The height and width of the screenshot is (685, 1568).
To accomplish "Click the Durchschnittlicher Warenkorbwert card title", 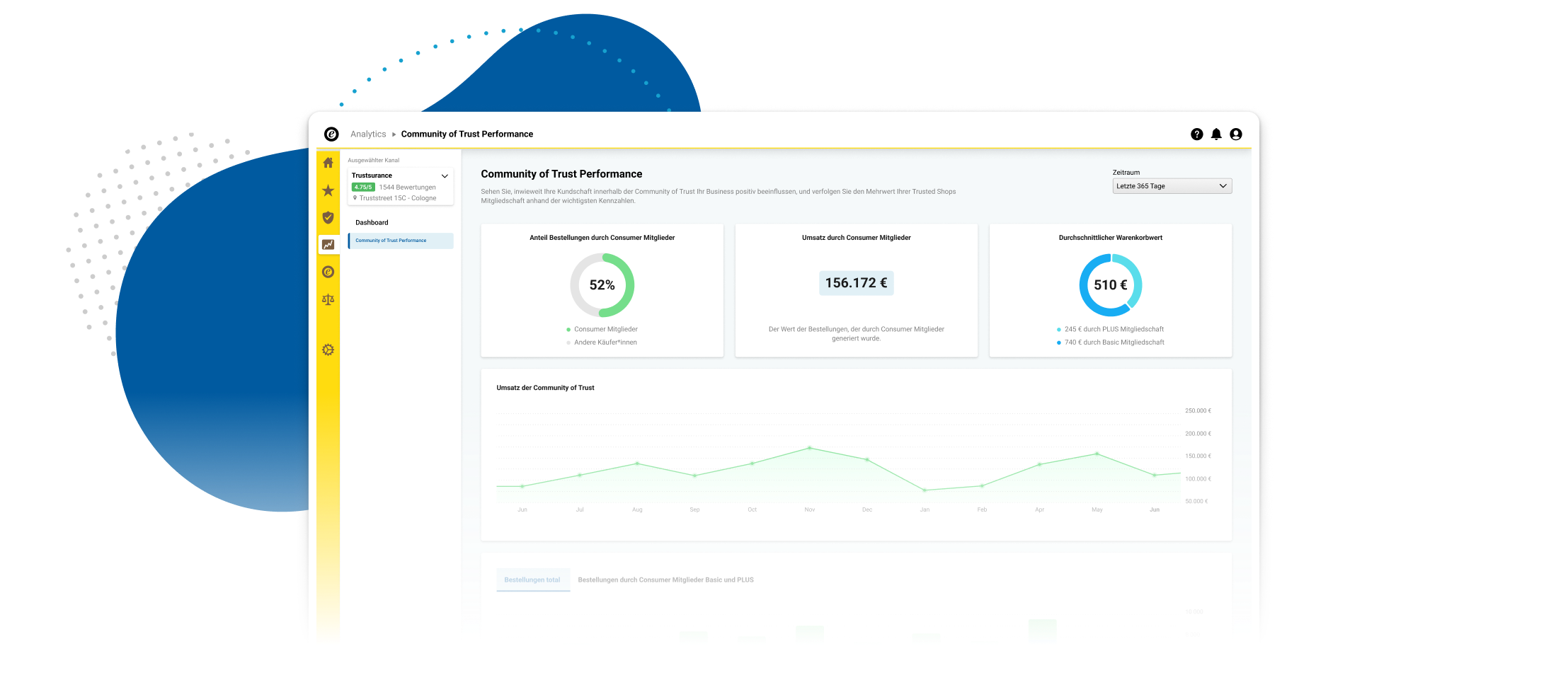I will click(1110, 238).
